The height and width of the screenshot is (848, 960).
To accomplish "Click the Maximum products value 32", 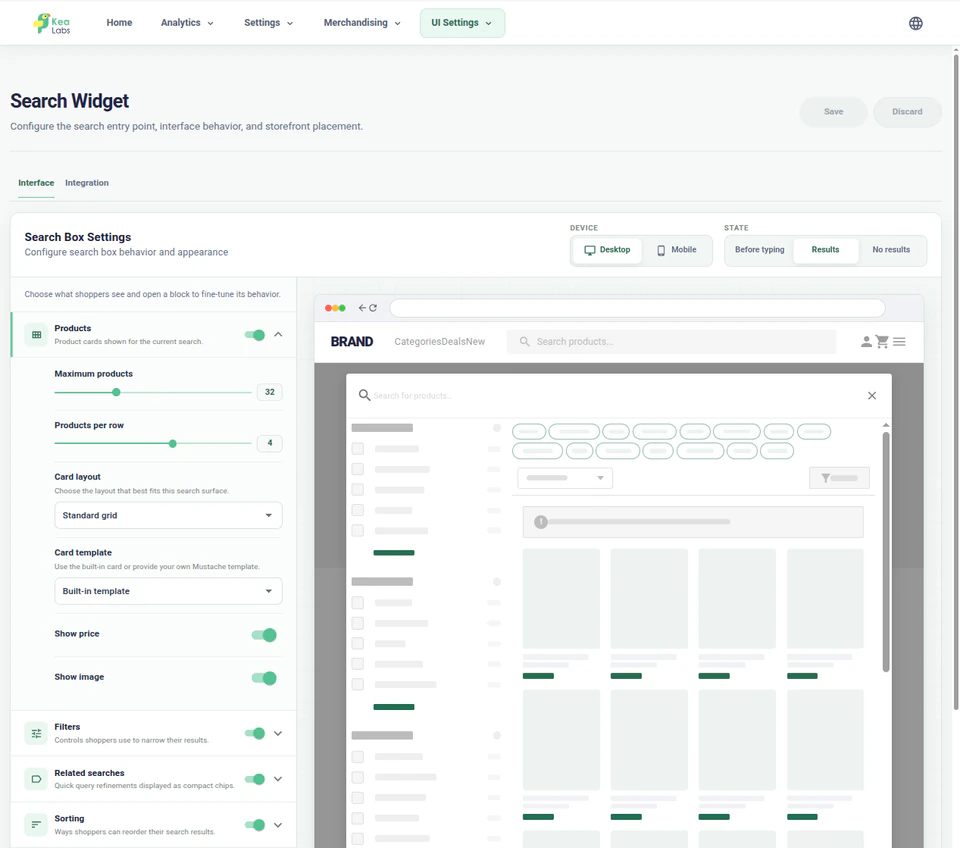I will pos(270,392).
